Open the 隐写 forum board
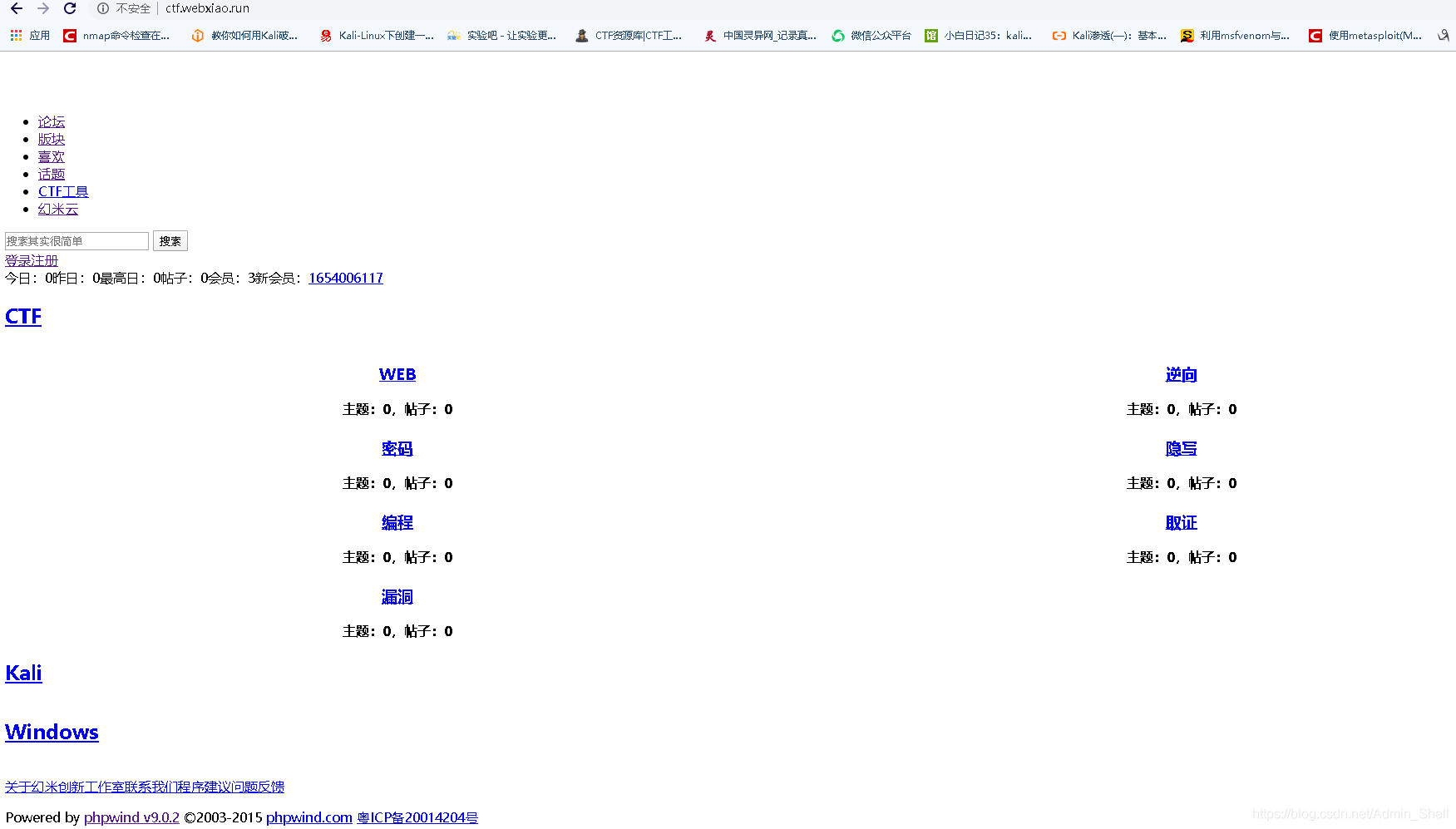The height and width of the screenshot is (829, 1456). [x=1182, y=449]
